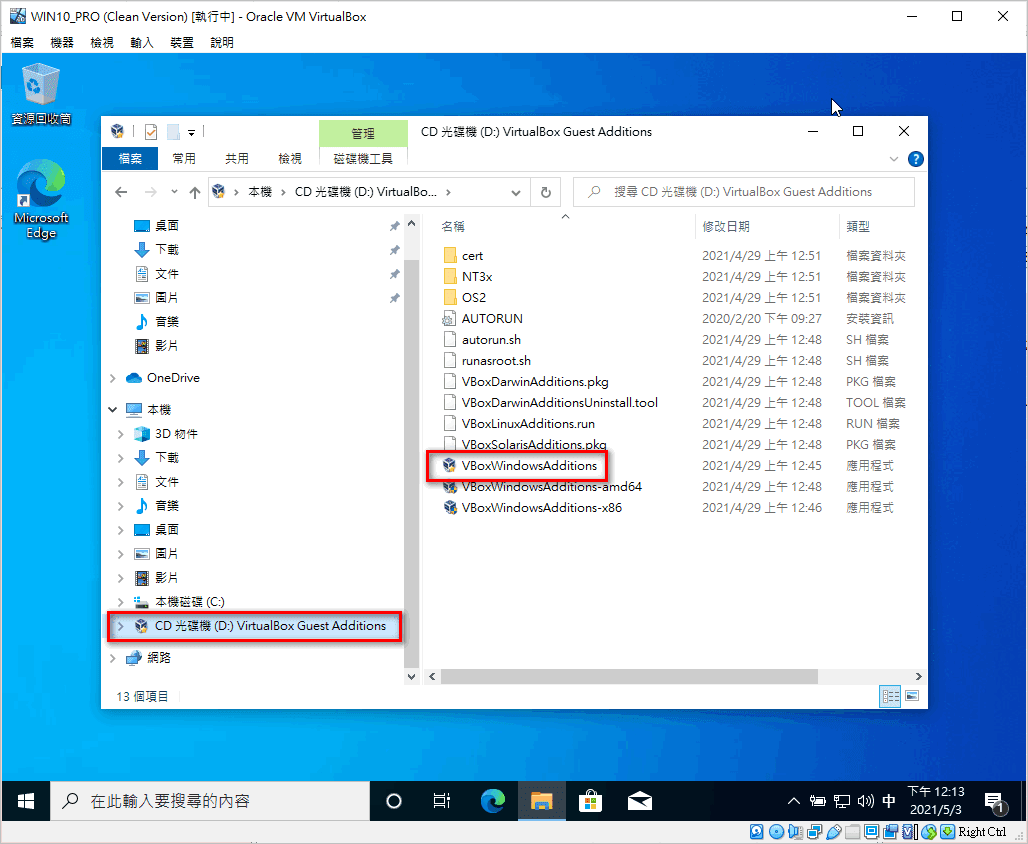
Task: Open the 檔案 ribbon tab
Action: pos(130,159)
